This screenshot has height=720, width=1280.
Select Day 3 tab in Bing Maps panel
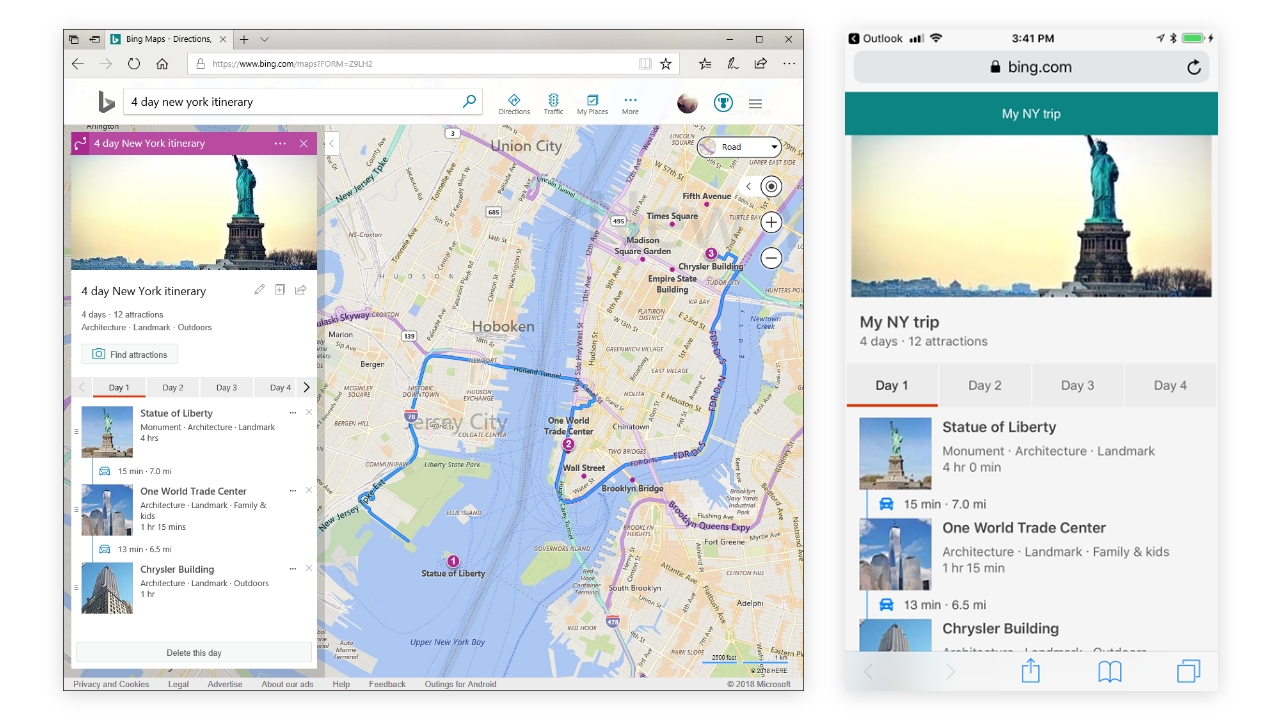point(227,388)
